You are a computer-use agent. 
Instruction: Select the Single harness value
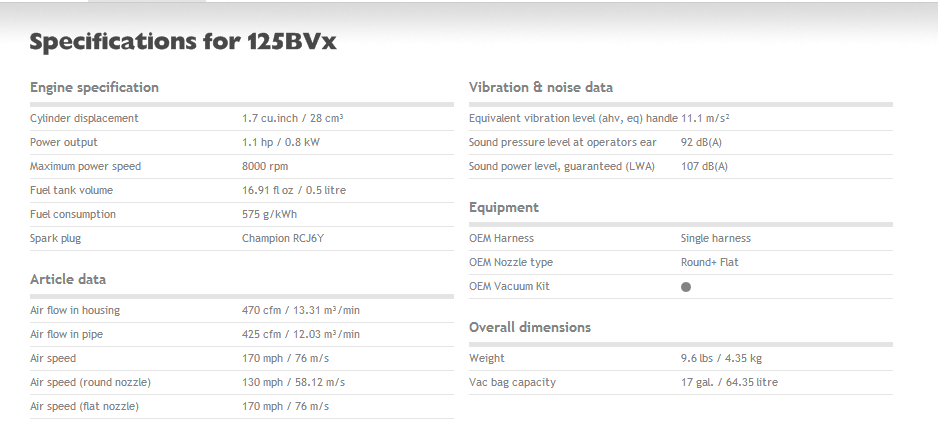coord(715,238)
